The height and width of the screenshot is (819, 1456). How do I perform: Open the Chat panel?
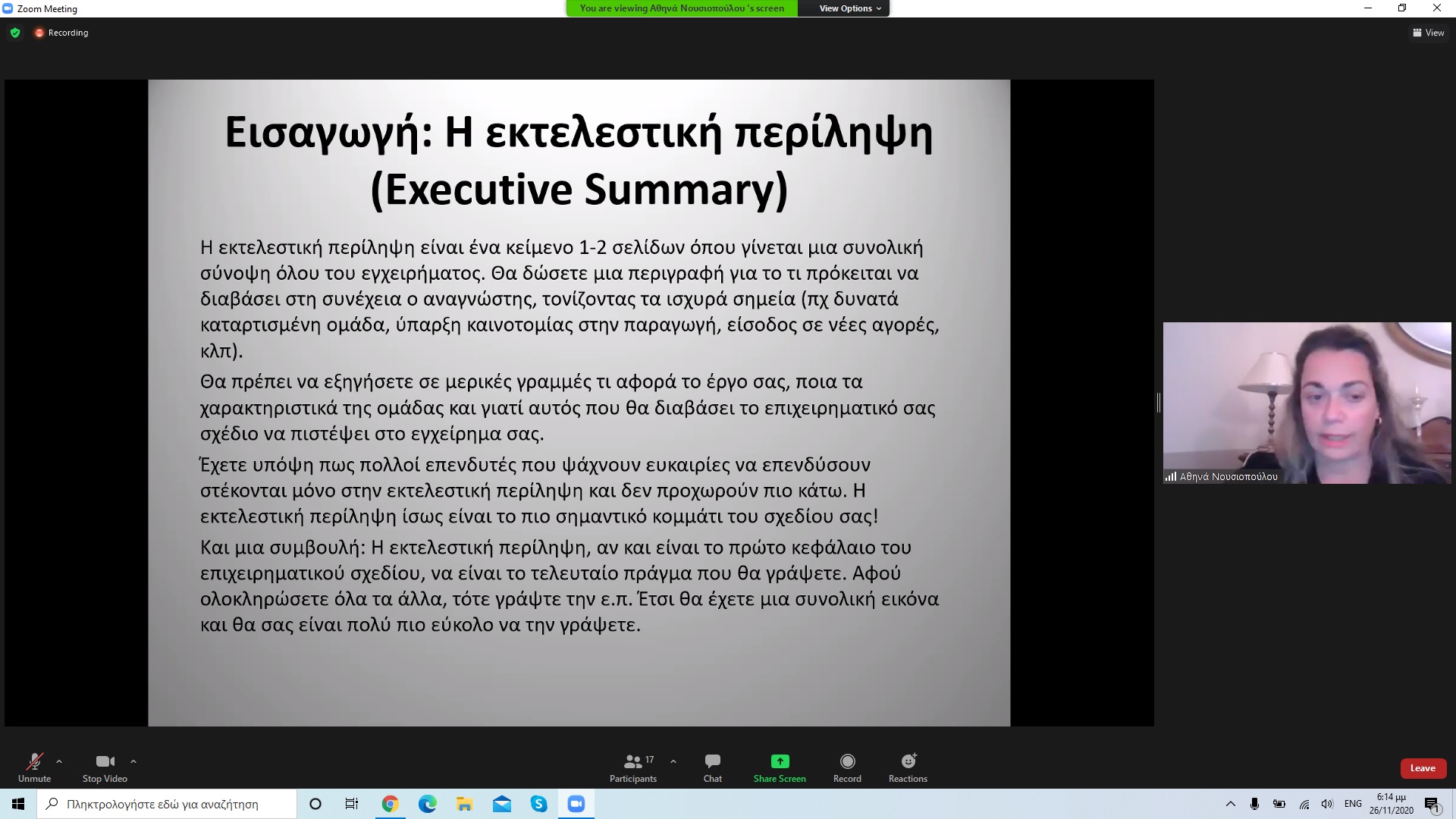pyautogui.click(x=712, y=767)
